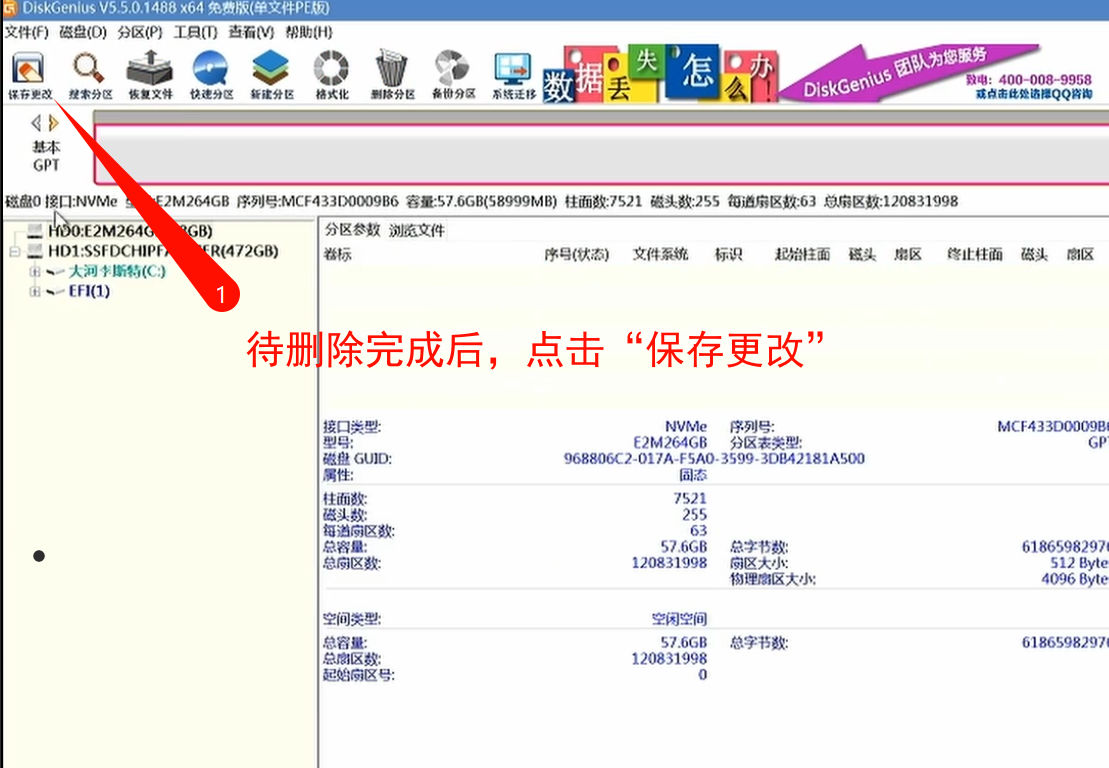Viewport: 1109px width, 768px height.
Task: Open the 文件(F) menu
Action: (27, 32)
